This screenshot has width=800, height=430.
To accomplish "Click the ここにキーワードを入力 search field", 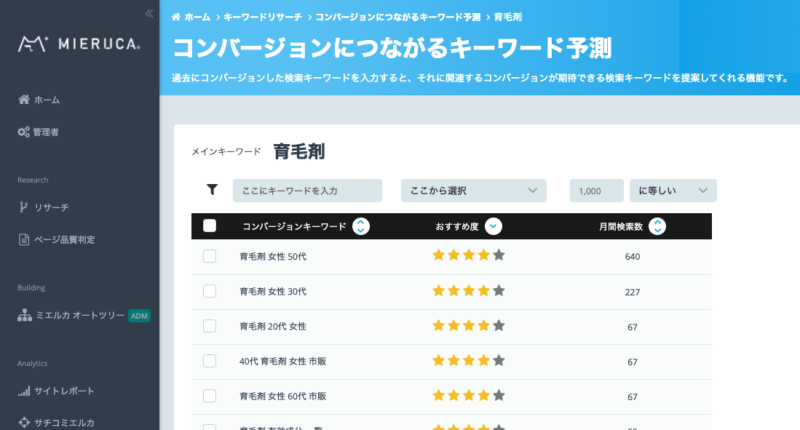I will [307, 190].
